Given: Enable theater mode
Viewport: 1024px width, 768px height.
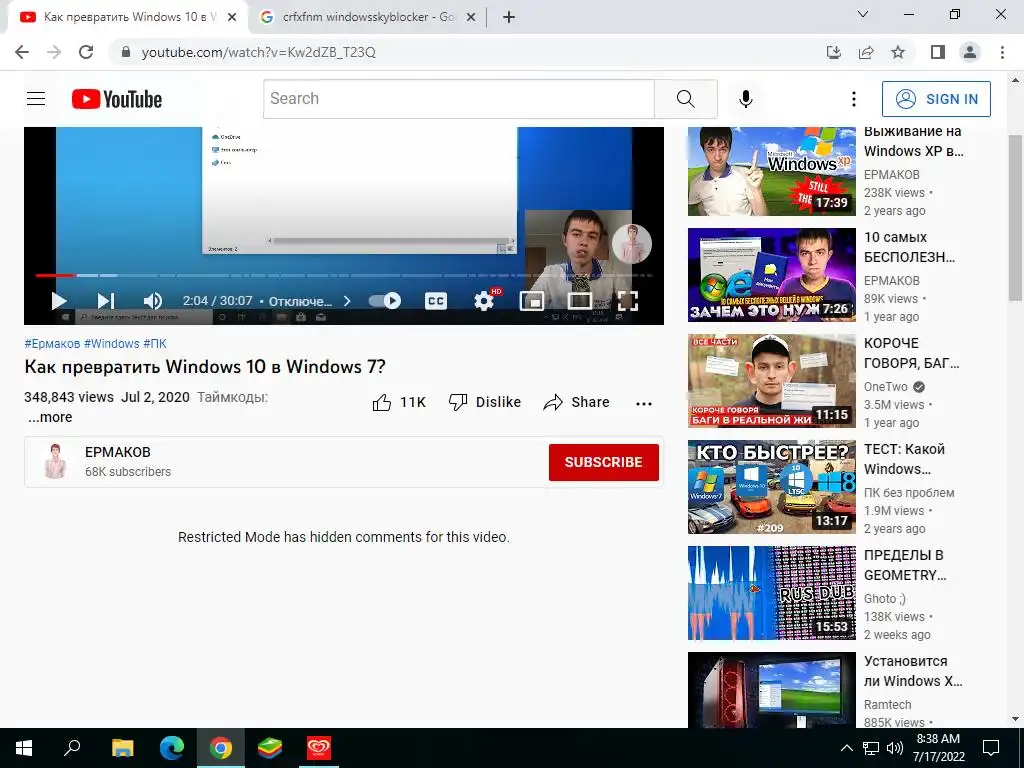Looking at the screenshot, I should (579, 301).
